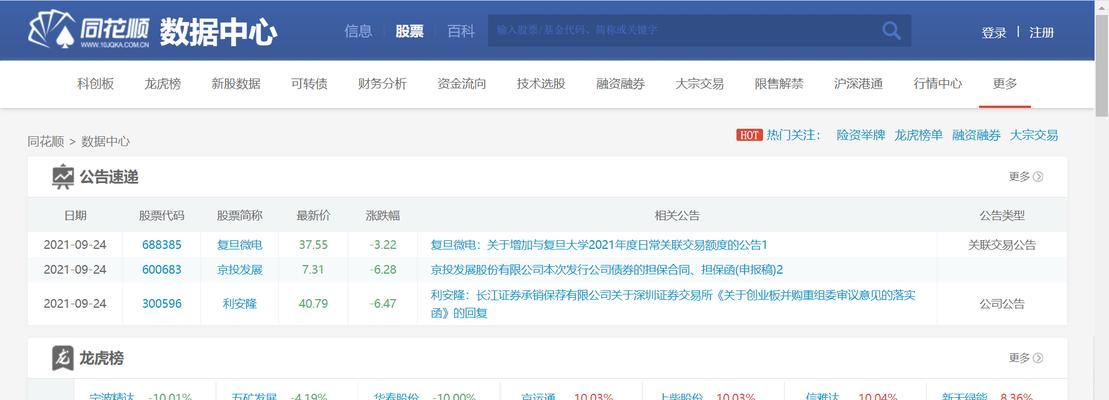This screenshot has height=400, width=1109.
Task: Click the 龙虎榜单 hot topic link
Action: click(918, 135)
